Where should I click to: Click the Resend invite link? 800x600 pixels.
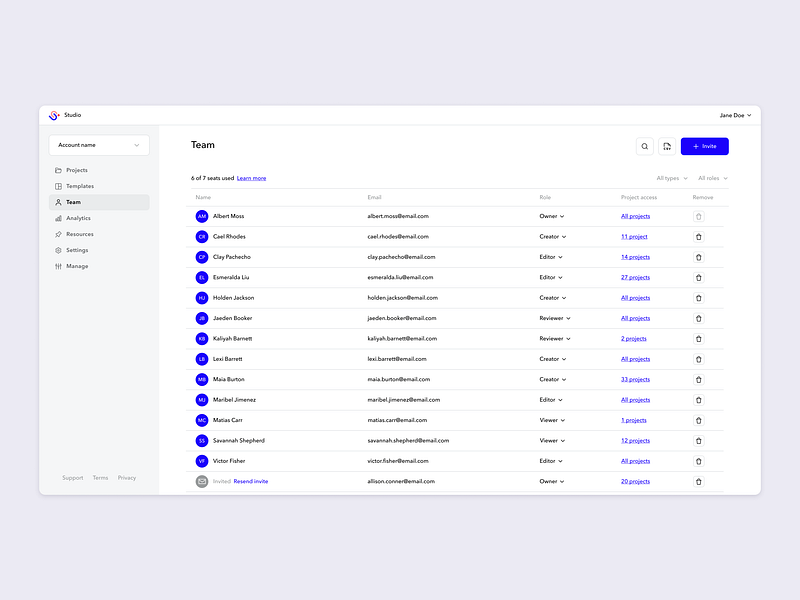coord(251,482)
